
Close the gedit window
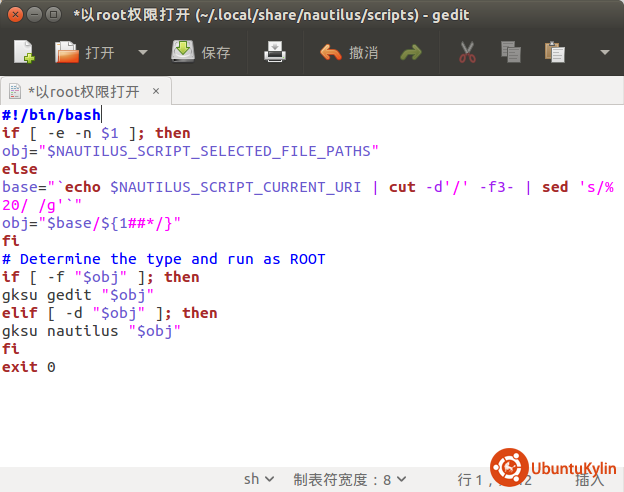click(13, 15)
